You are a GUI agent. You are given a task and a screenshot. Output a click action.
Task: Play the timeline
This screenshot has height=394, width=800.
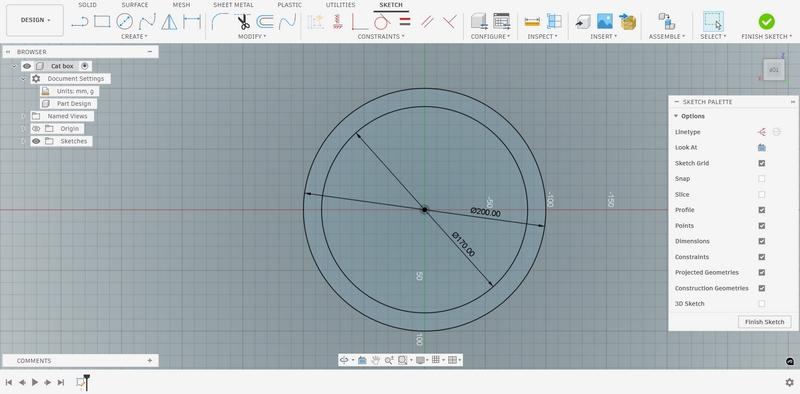[x=35, y=382]
